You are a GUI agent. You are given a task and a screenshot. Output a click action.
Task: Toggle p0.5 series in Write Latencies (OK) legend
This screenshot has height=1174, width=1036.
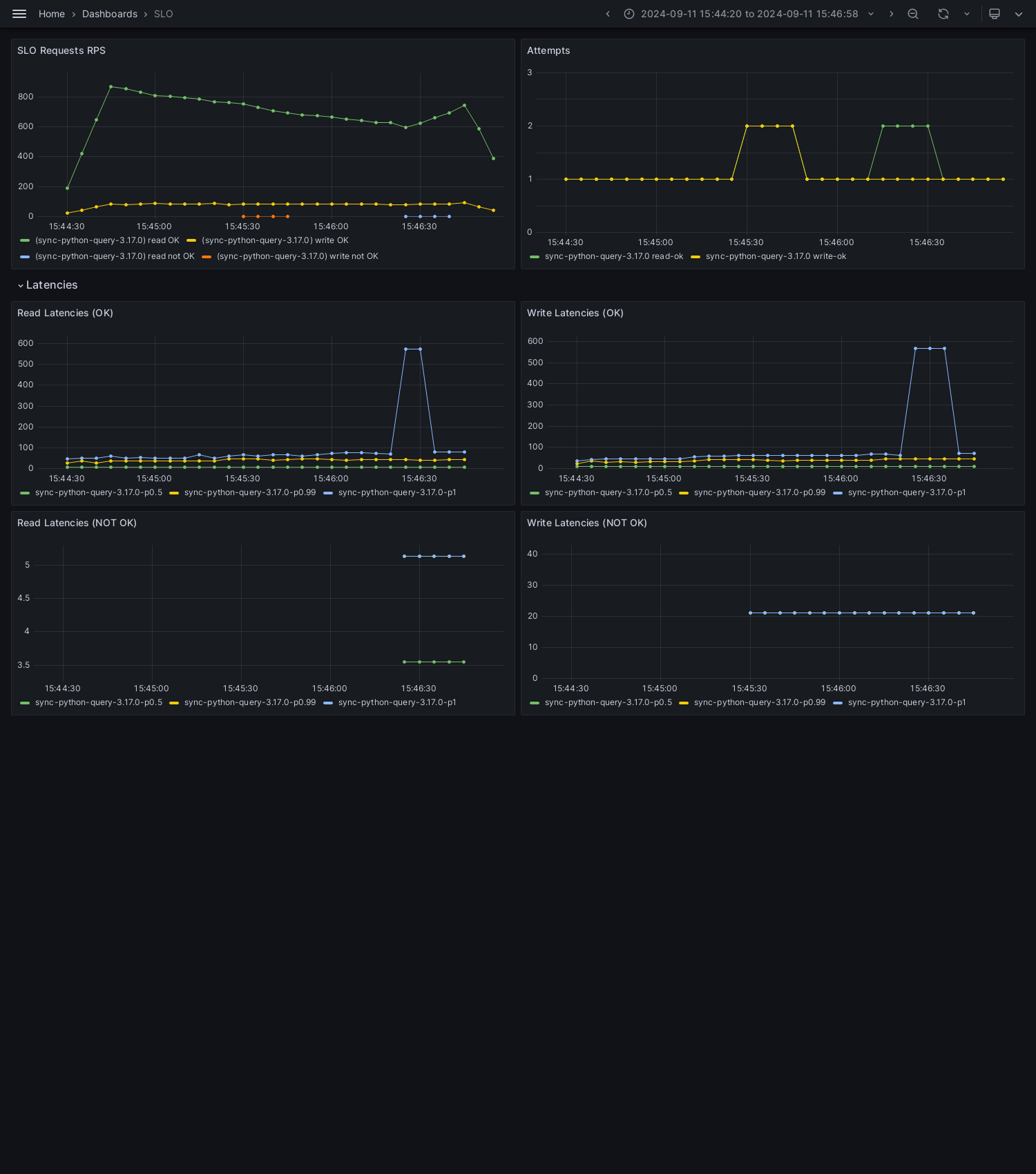[x=608, y=492]
